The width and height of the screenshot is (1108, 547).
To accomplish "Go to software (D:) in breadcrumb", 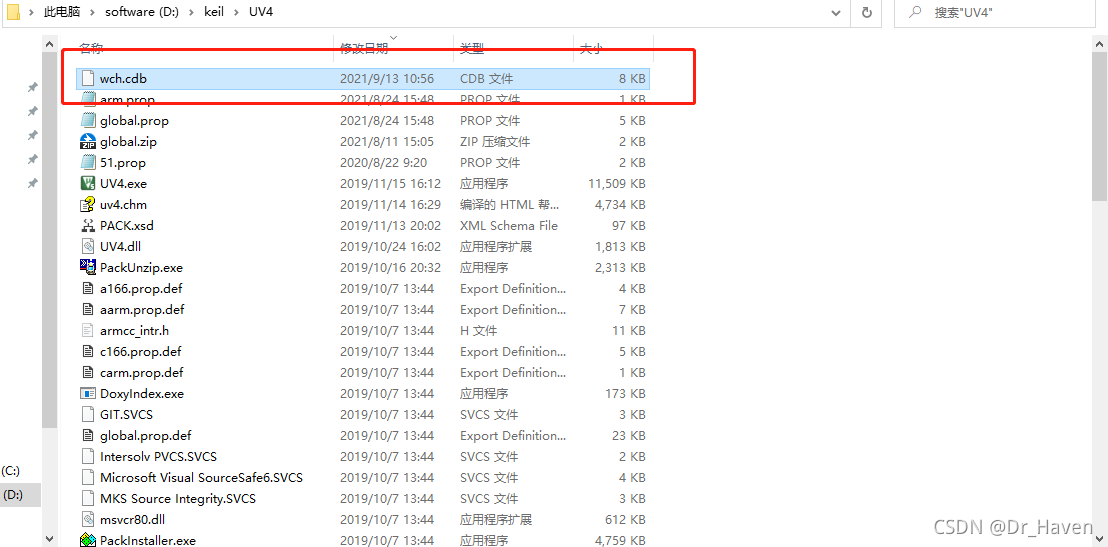I will 141,12.
